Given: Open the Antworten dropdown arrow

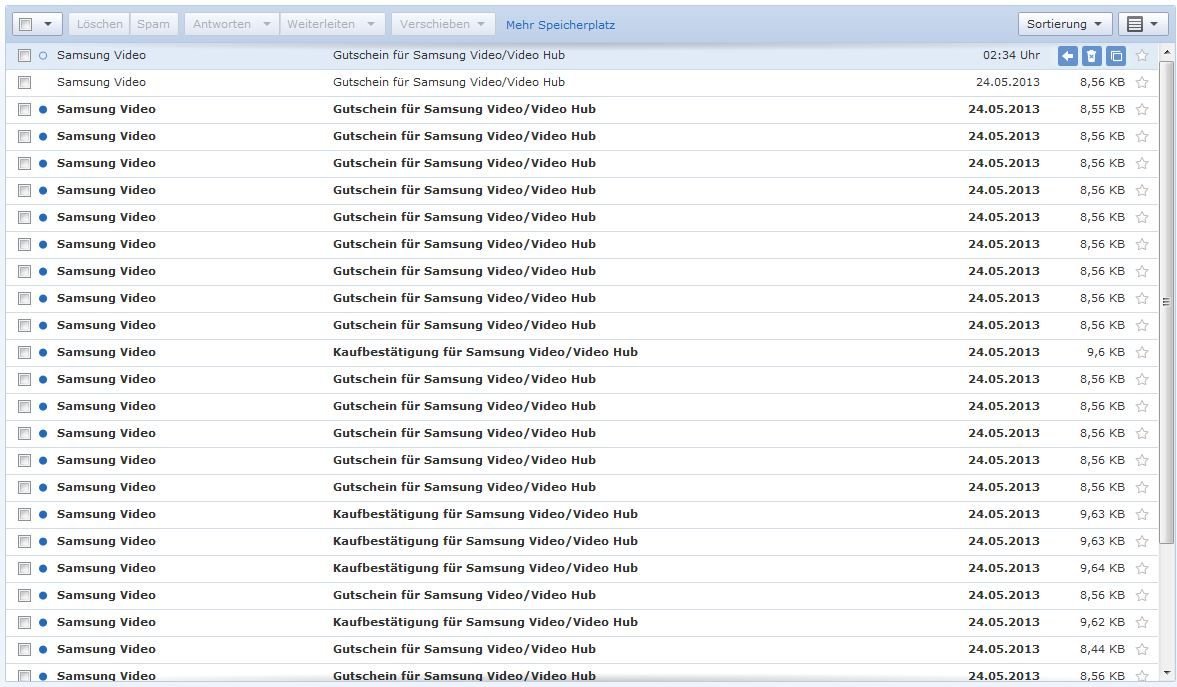Looking at the screenshot, I should pos(266,24).
